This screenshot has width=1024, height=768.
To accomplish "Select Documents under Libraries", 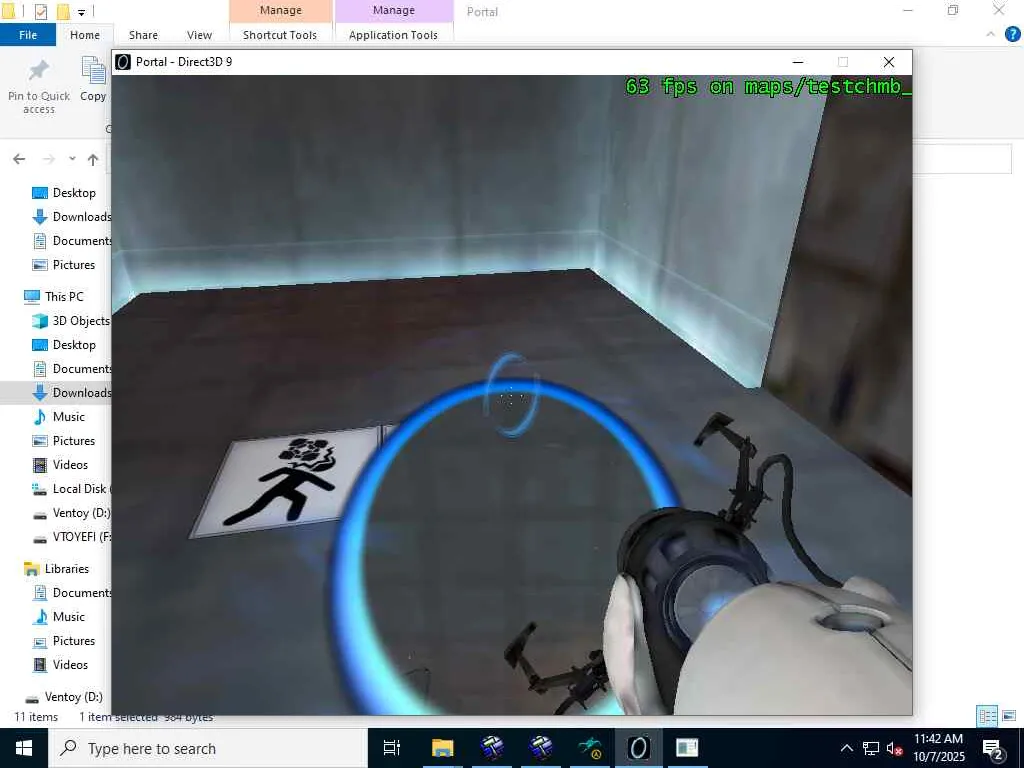I will click(72, 593).
